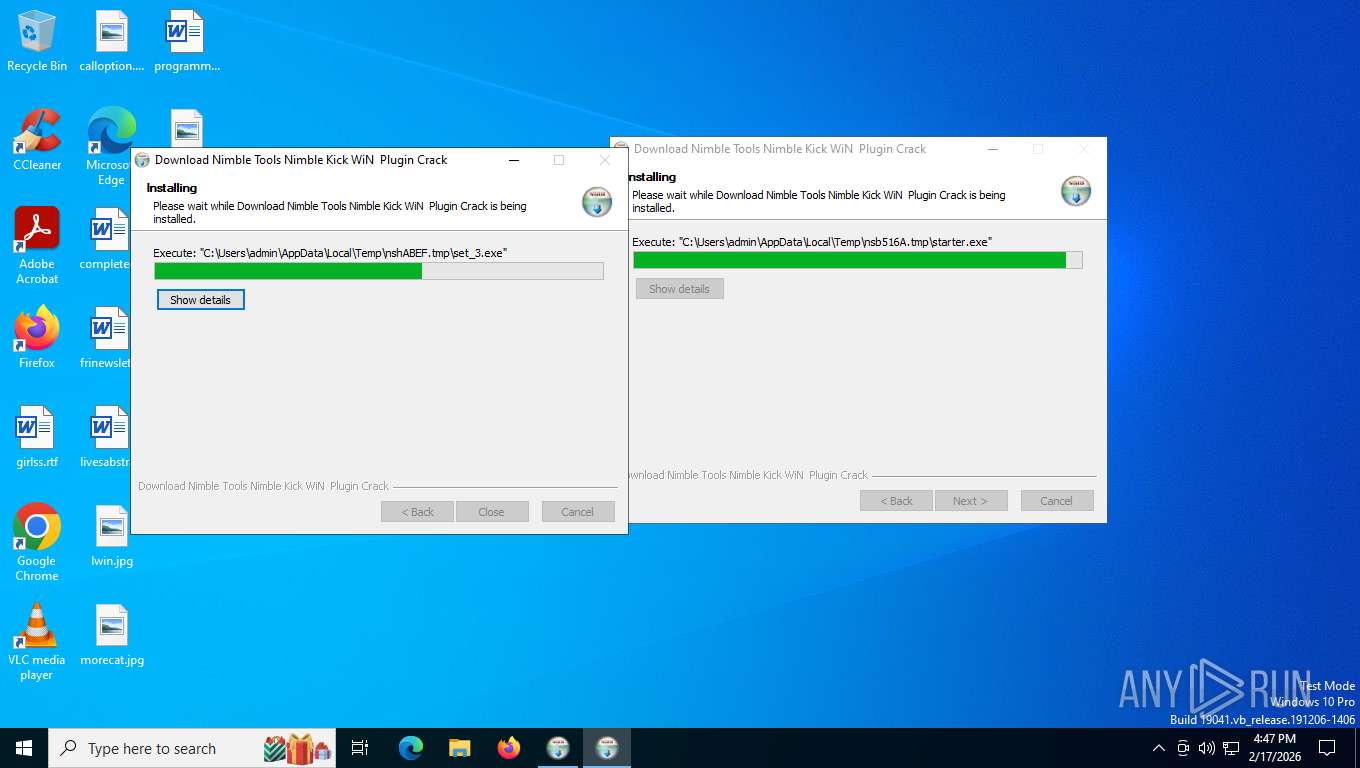
Task: Open the livesabstr Word document
Action: point(108,437)
